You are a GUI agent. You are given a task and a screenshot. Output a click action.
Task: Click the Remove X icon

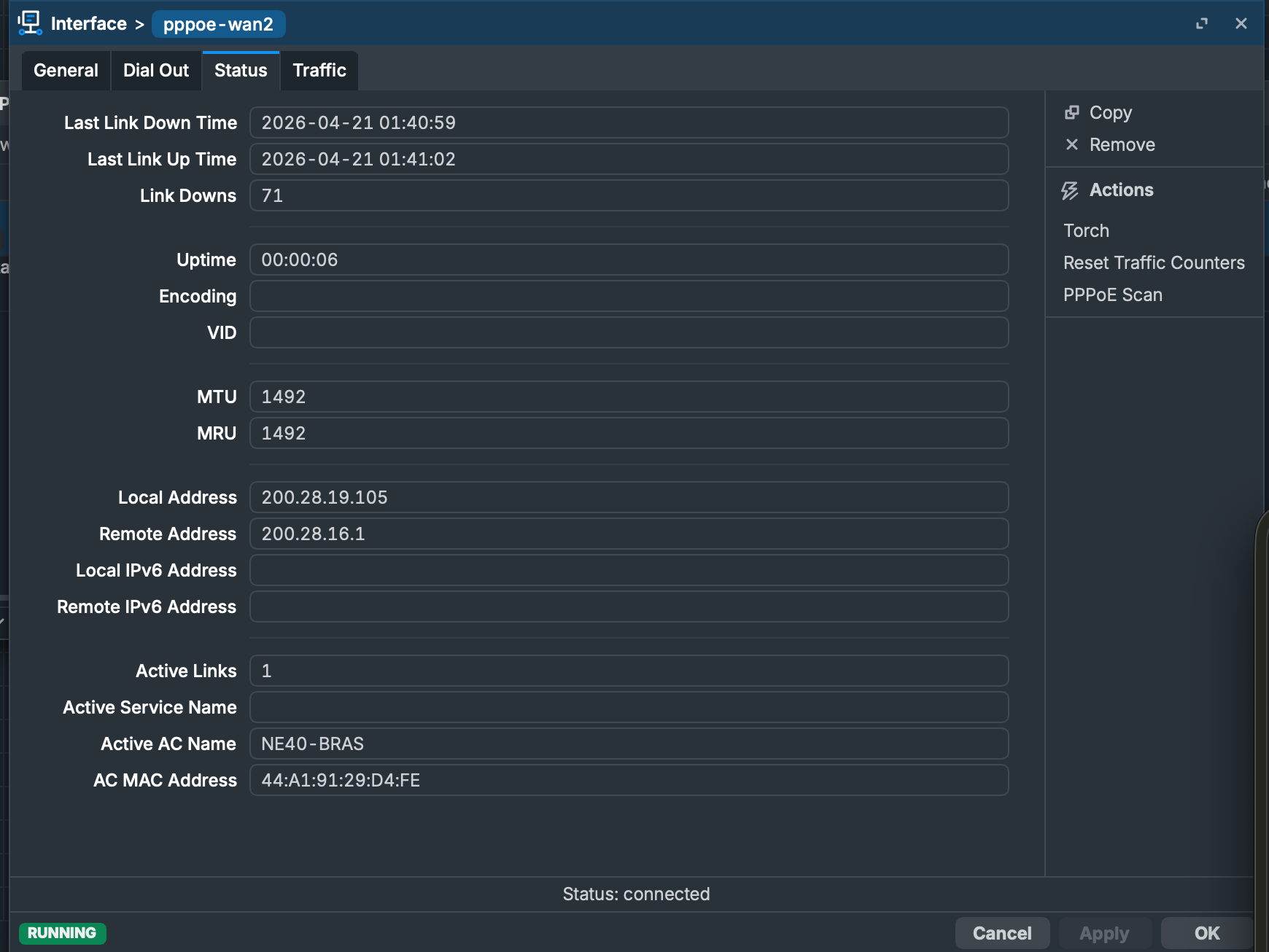pos(1071,144)
